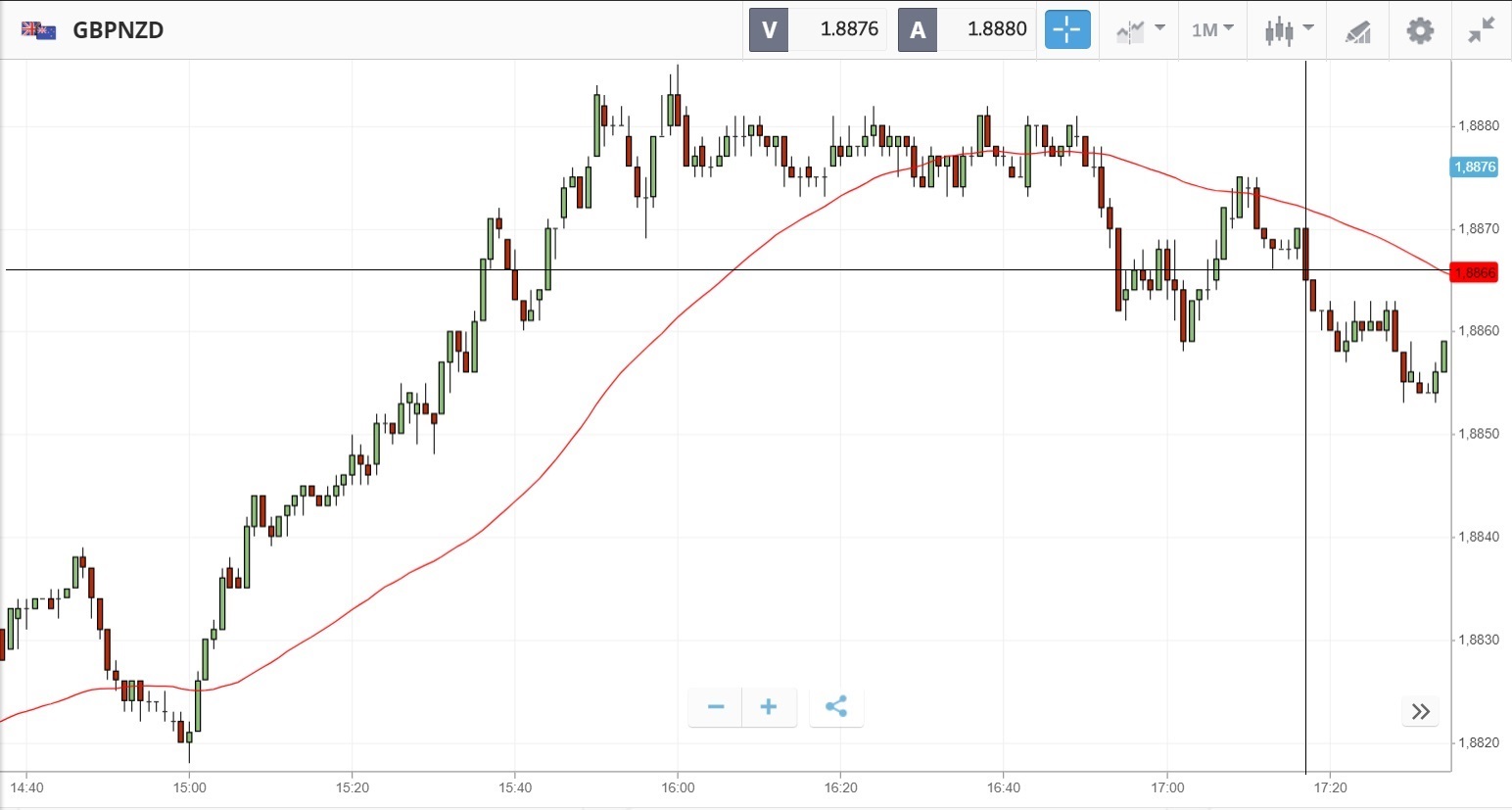Select the drawing tools pencil icon

[1357, 31]
